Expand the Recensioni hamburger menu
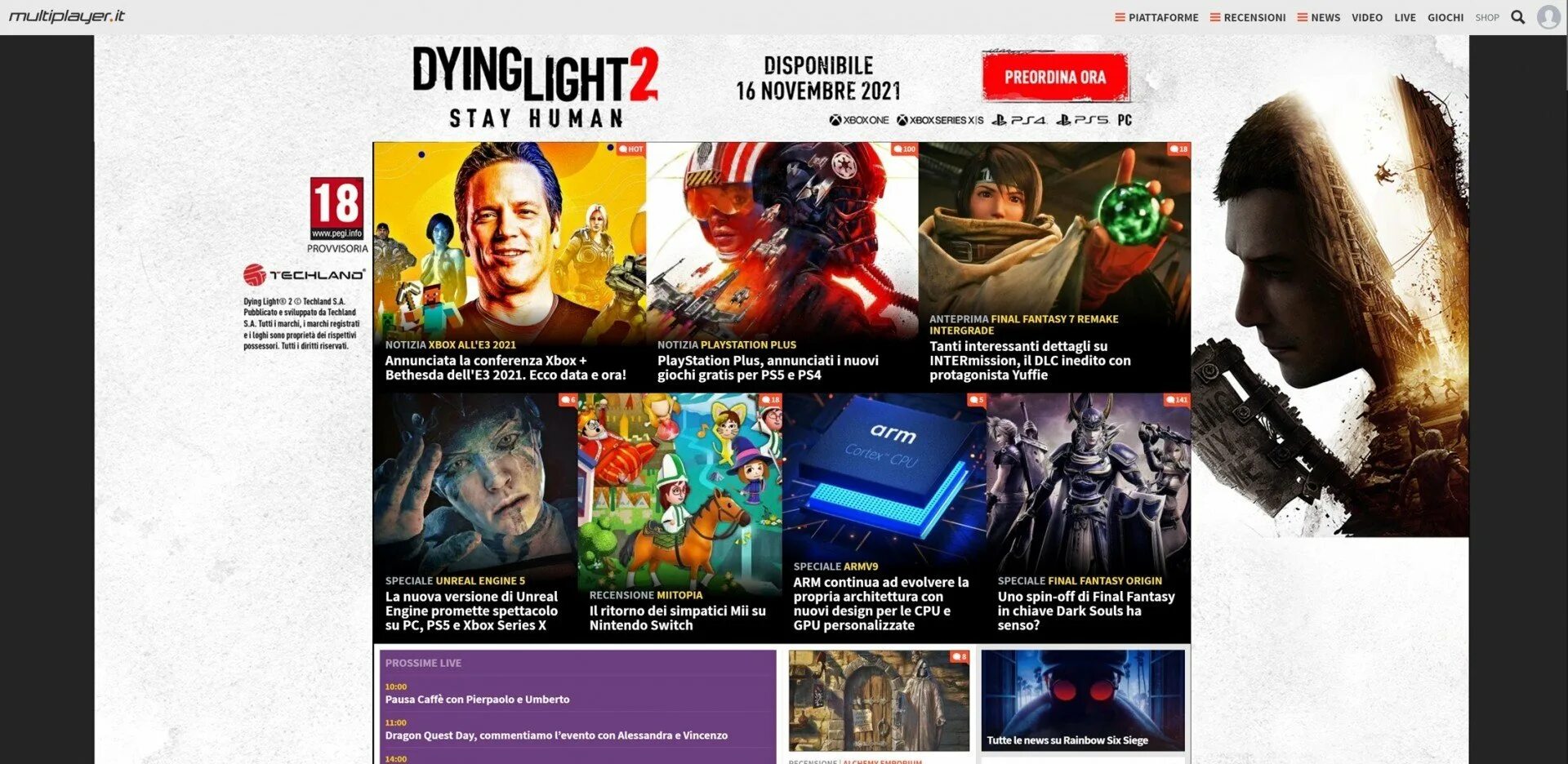 coord(1248,17)
